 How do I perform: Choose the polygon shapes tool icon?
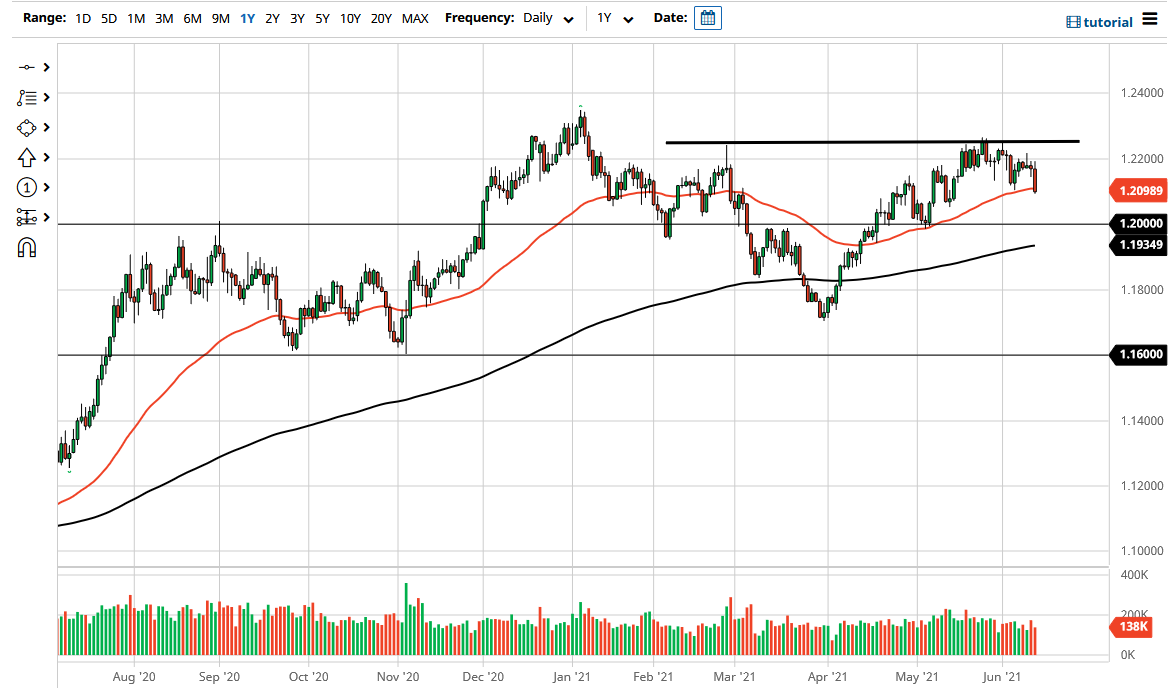click(x=26, y=128)
